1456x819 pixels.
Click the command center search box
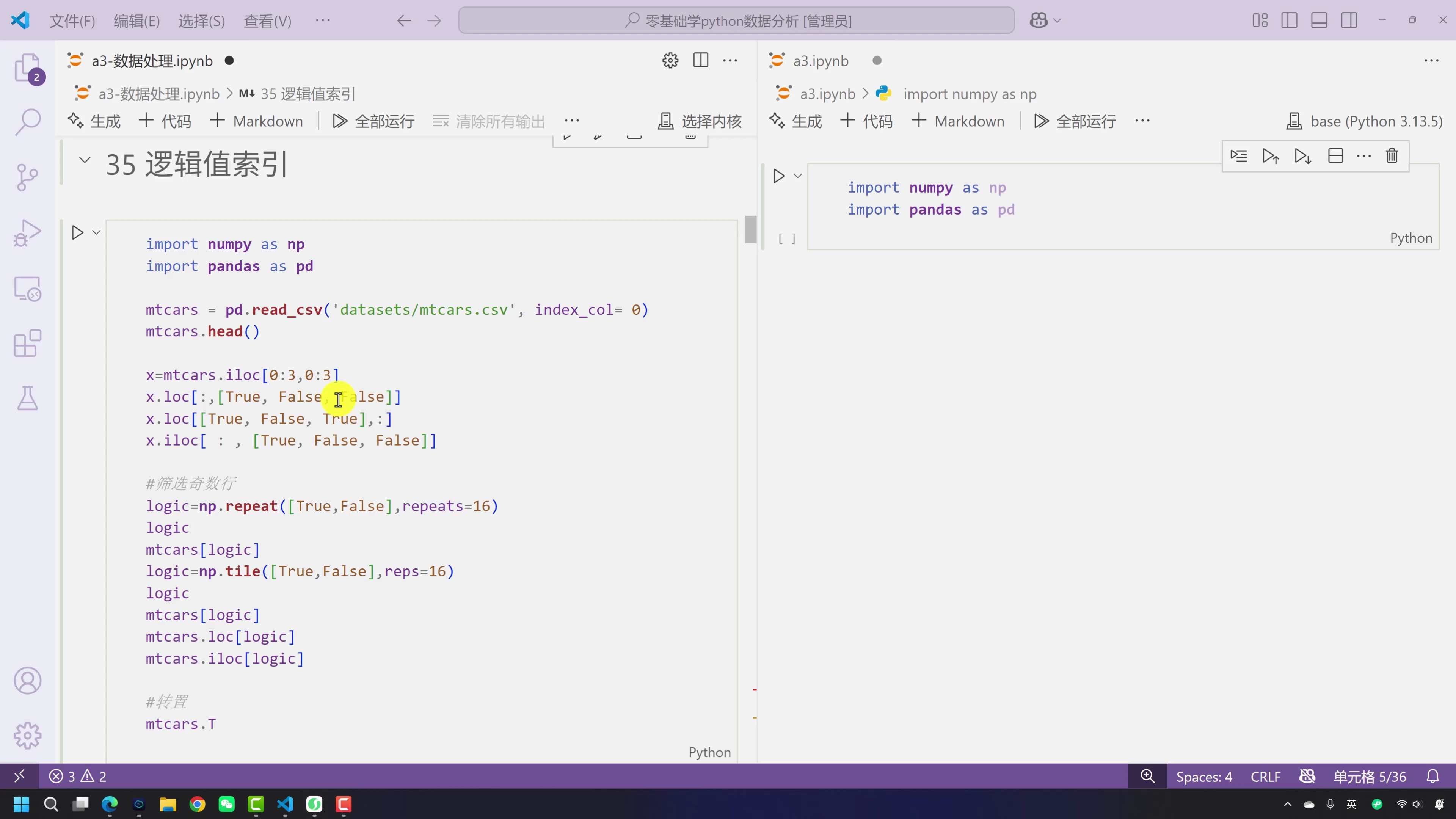point(736,20)
